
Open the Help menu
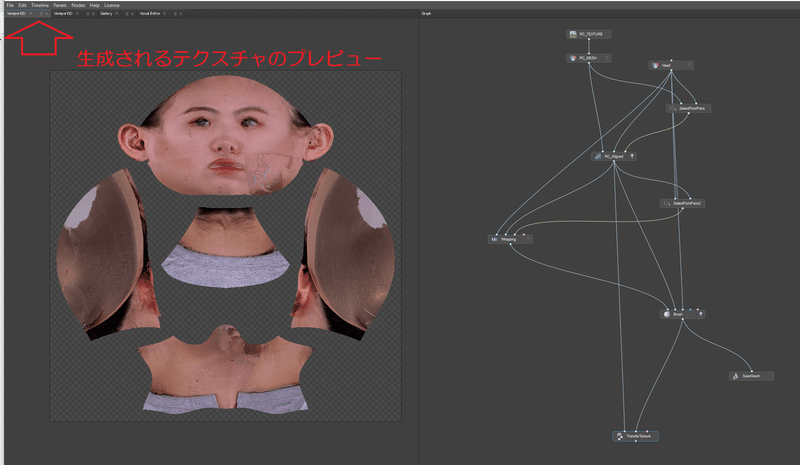tap(94, 5)
